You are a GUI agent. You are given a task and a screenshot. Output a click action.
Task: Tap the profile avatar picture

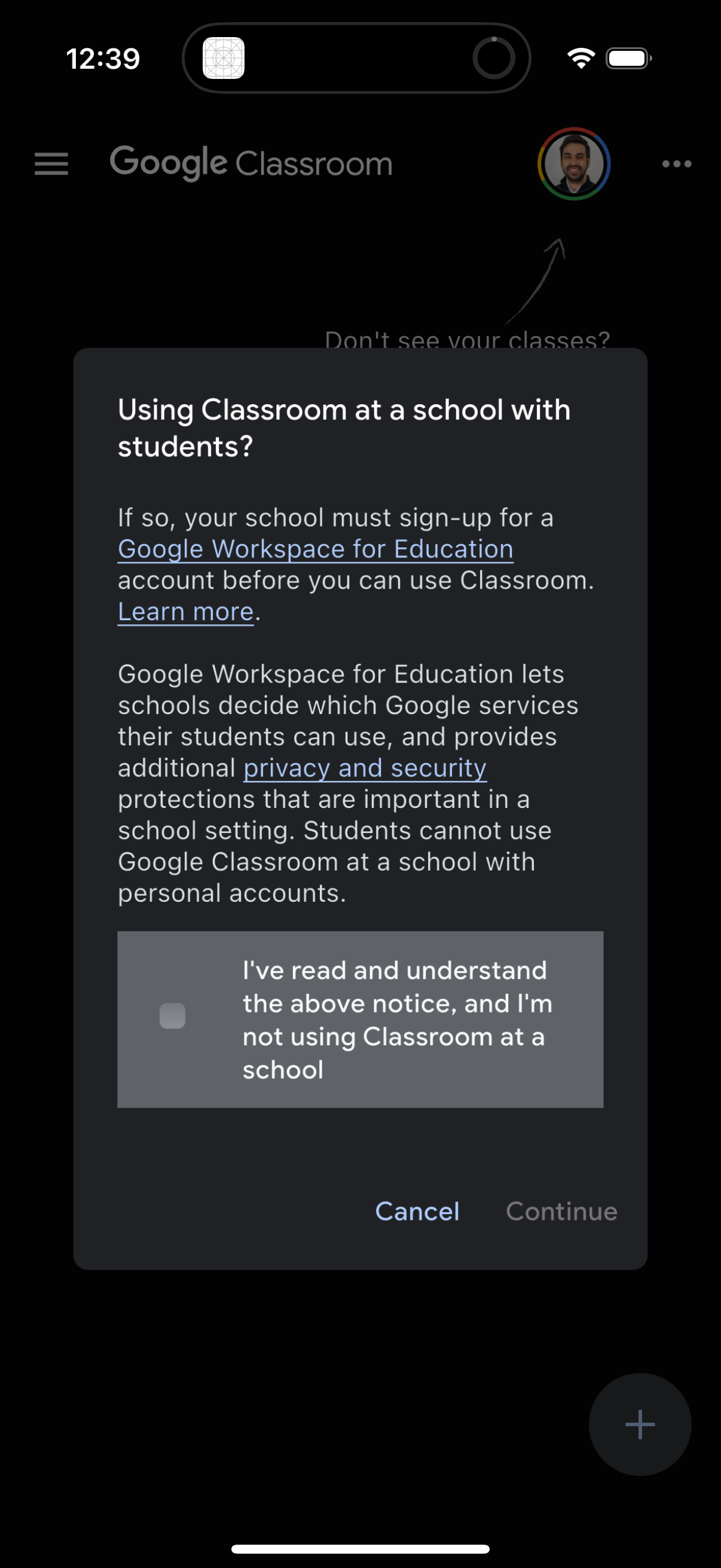573,164
